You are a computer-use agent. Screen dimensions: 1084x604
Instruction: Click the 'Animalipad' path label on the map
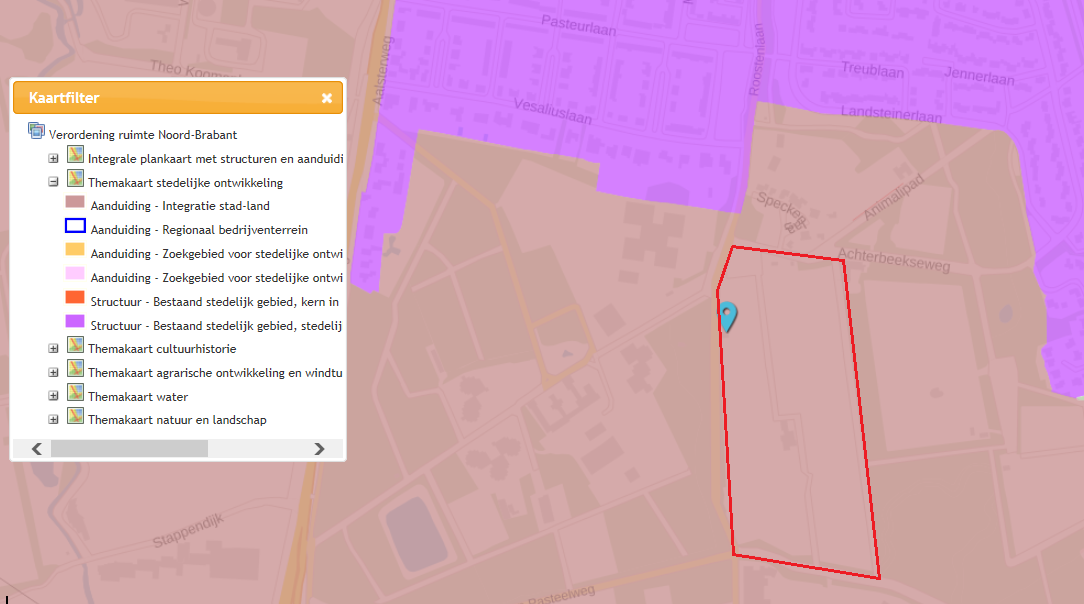pyautogui.click(x=893, y=198)
